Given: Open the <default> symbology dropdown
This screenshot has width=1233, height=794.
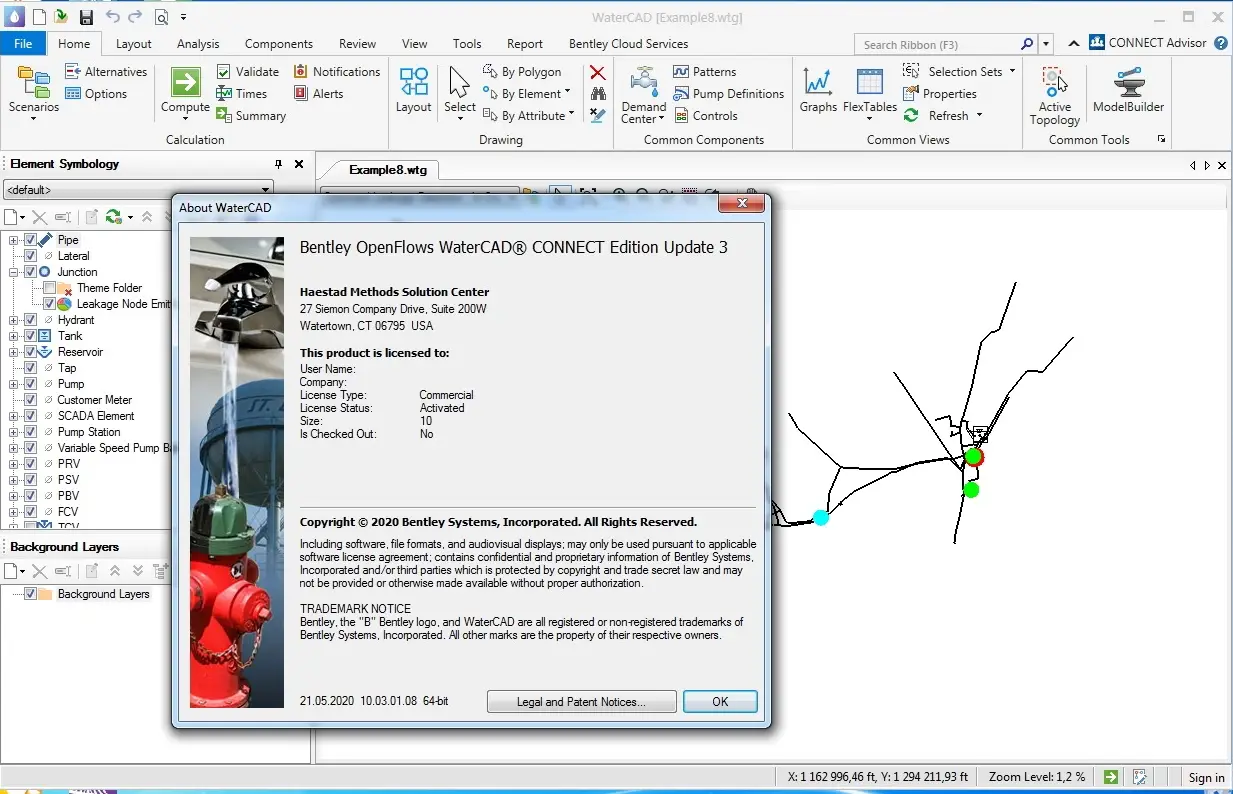Looking at the screenshot, I should 138,189.
